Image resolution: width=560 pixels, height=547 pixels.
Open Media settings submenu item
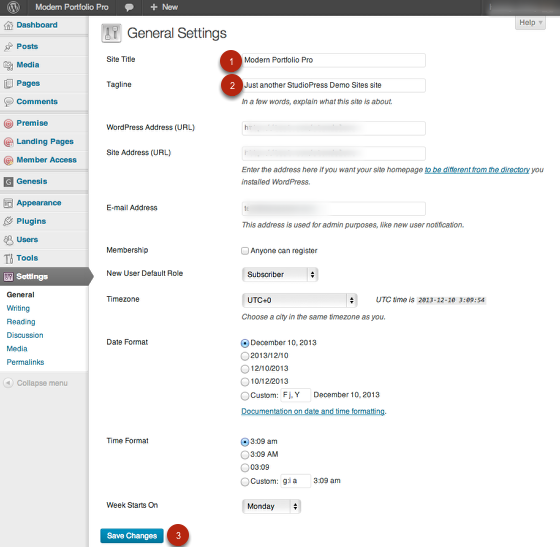tap(17, 348)
